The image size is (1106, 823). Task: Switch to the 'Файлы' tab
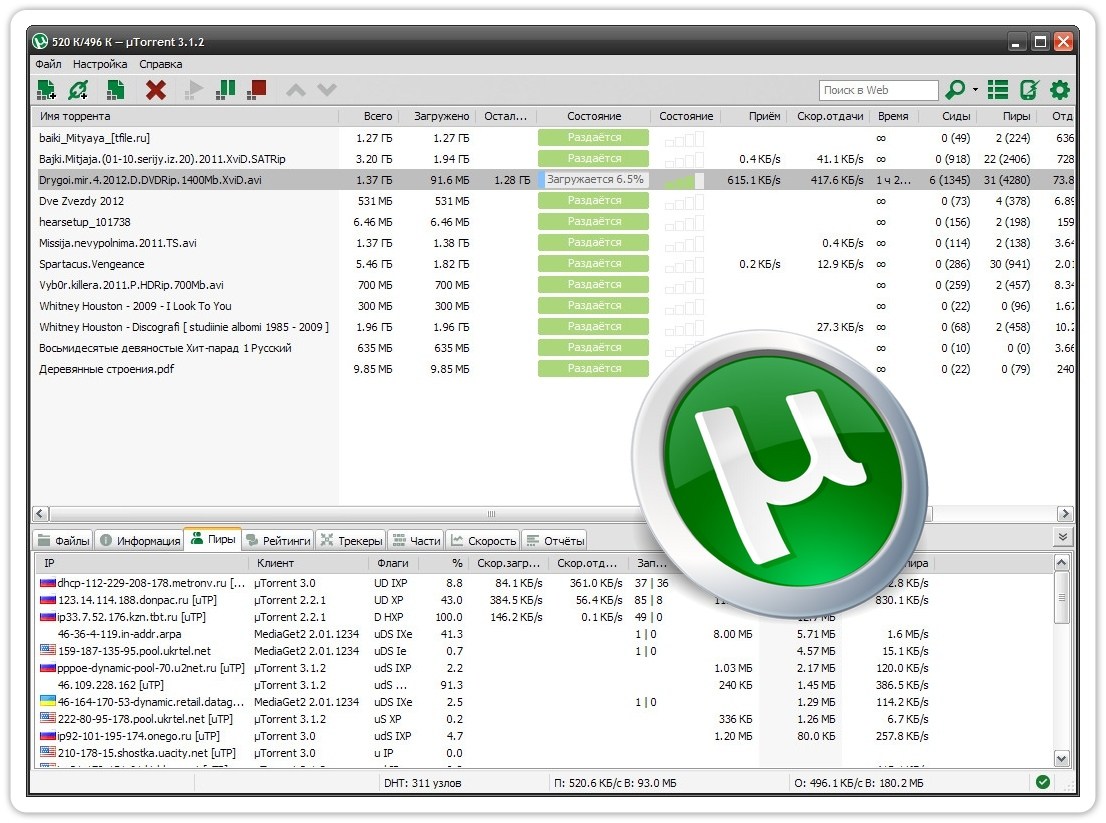[63, 541]
